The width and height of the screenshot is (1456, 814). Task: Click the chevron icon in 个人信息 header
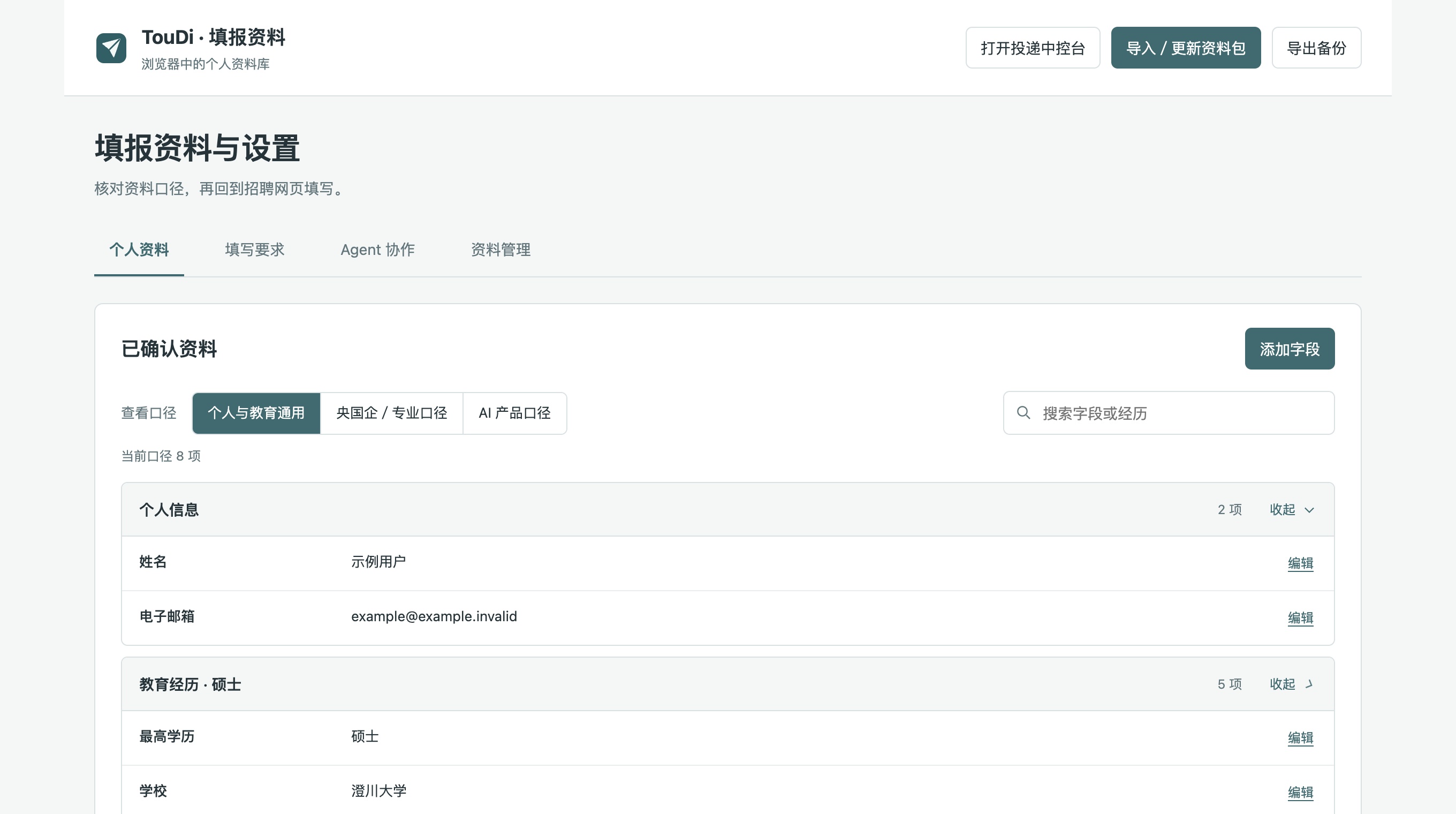[1309, 510]
